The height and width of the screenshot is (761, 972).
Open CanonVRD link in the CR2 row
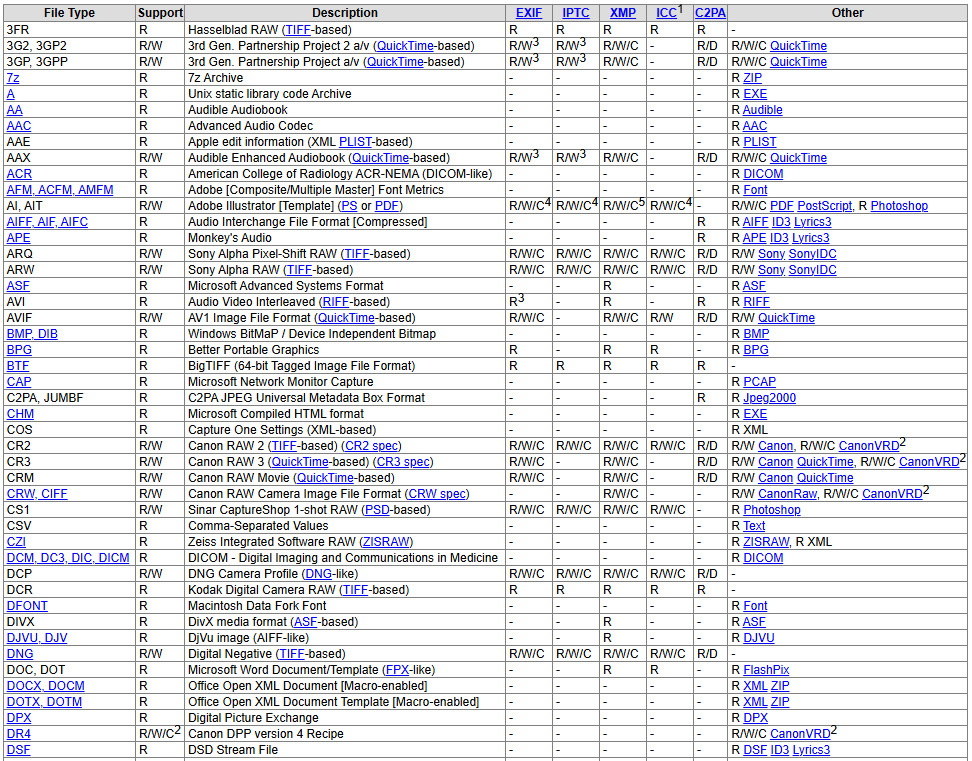click(868, 446)
